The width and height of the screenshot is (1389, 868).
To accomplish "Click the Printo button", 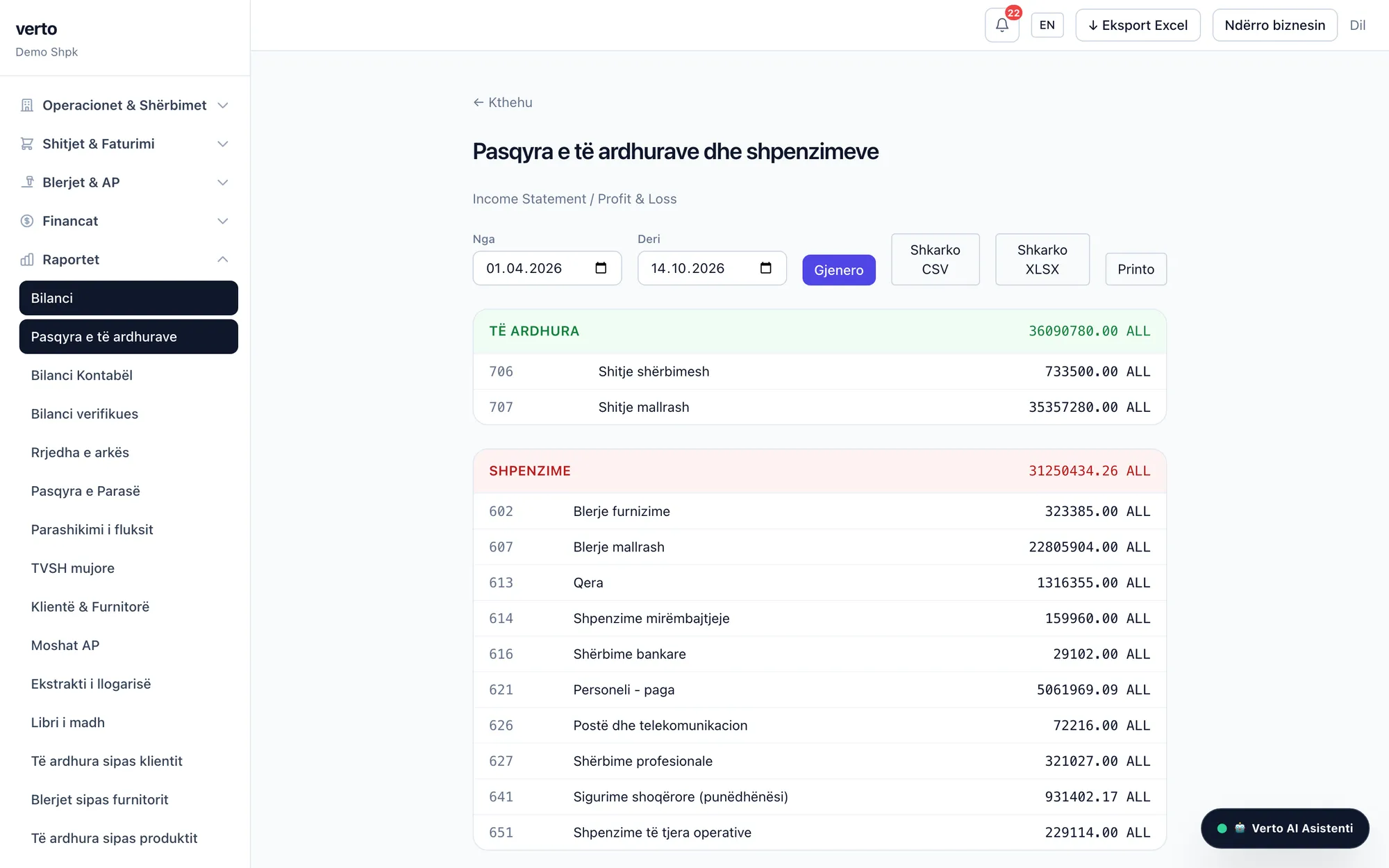I will (1136, 269).
